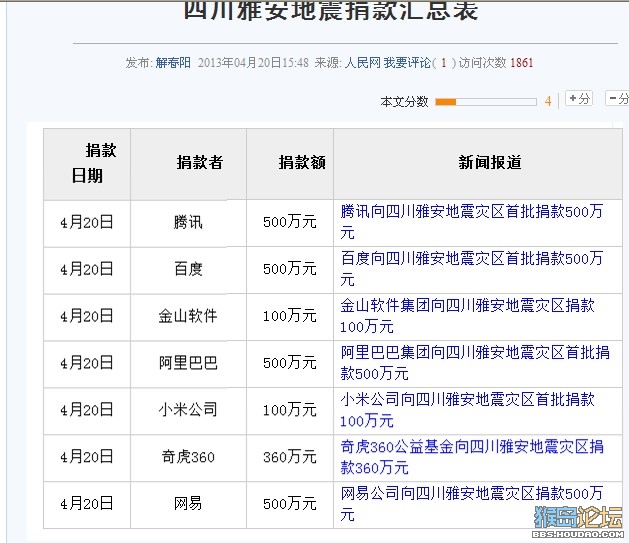Select the visit count 1861
Screen dimensions: 629x543
click(521, 63)
